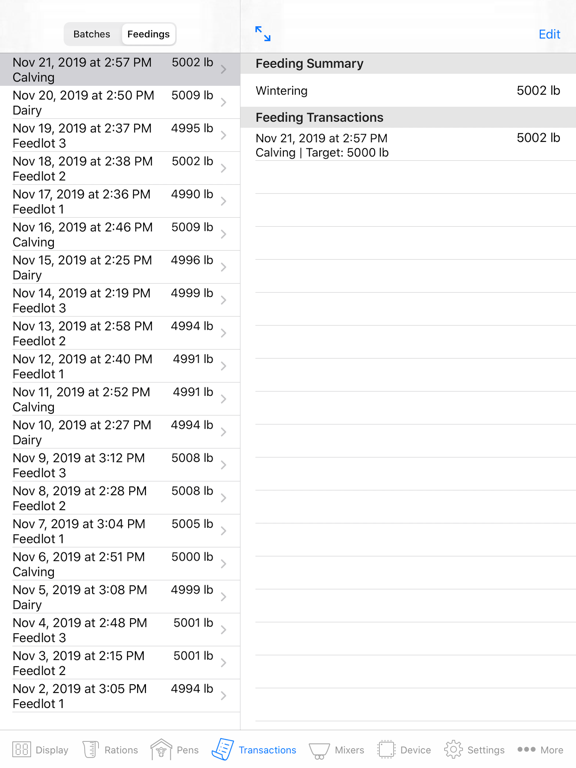Screen dimensions: 576x768
Task: Choose the Nov 2 Feedlot 1 feeding
Action: click(120, 696)
